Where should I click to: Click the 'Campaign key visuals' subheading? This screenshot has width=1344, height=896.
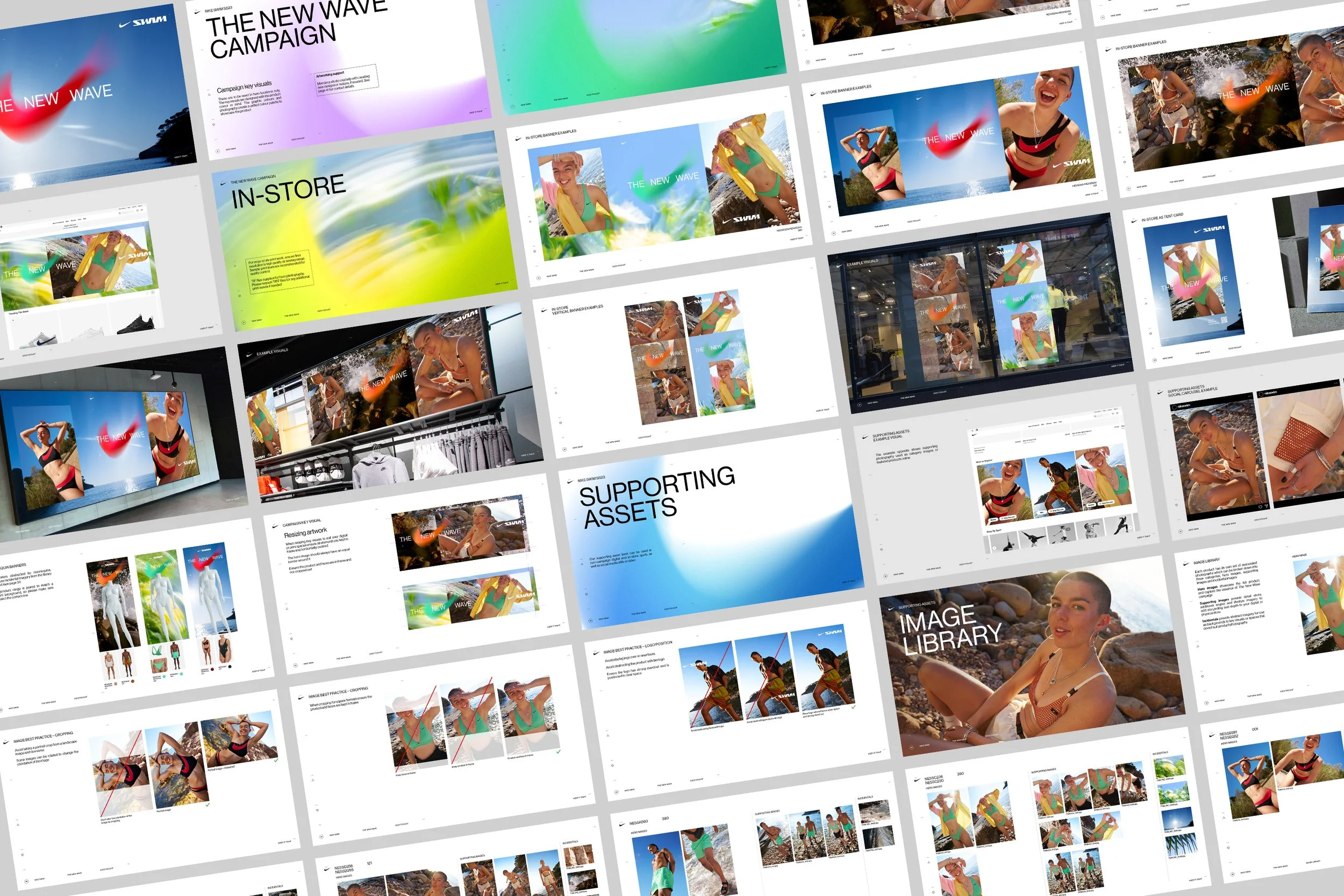244,87
